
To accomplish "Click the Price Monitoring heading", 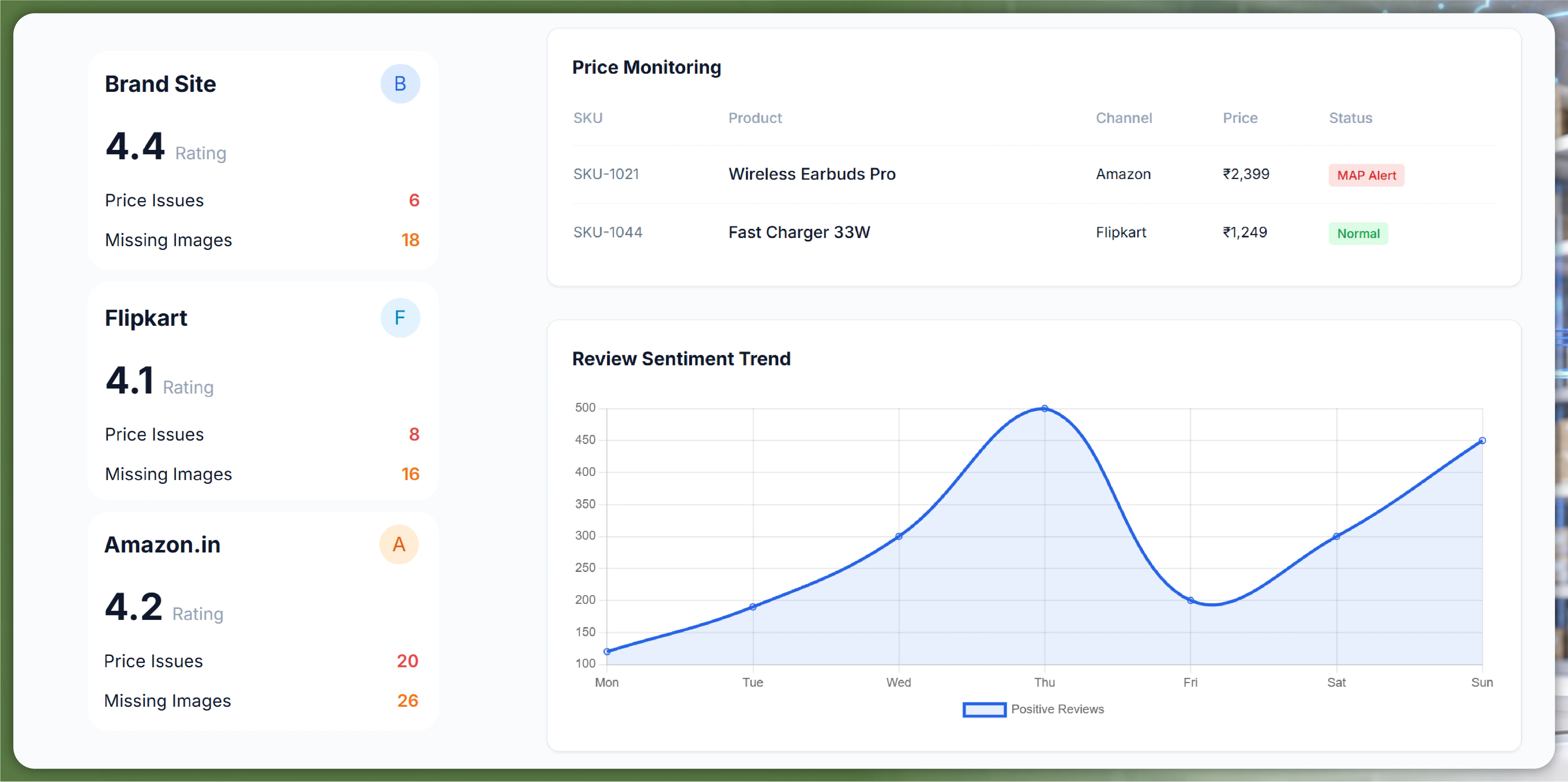I will pyautogui.click(x=647, y=67).
